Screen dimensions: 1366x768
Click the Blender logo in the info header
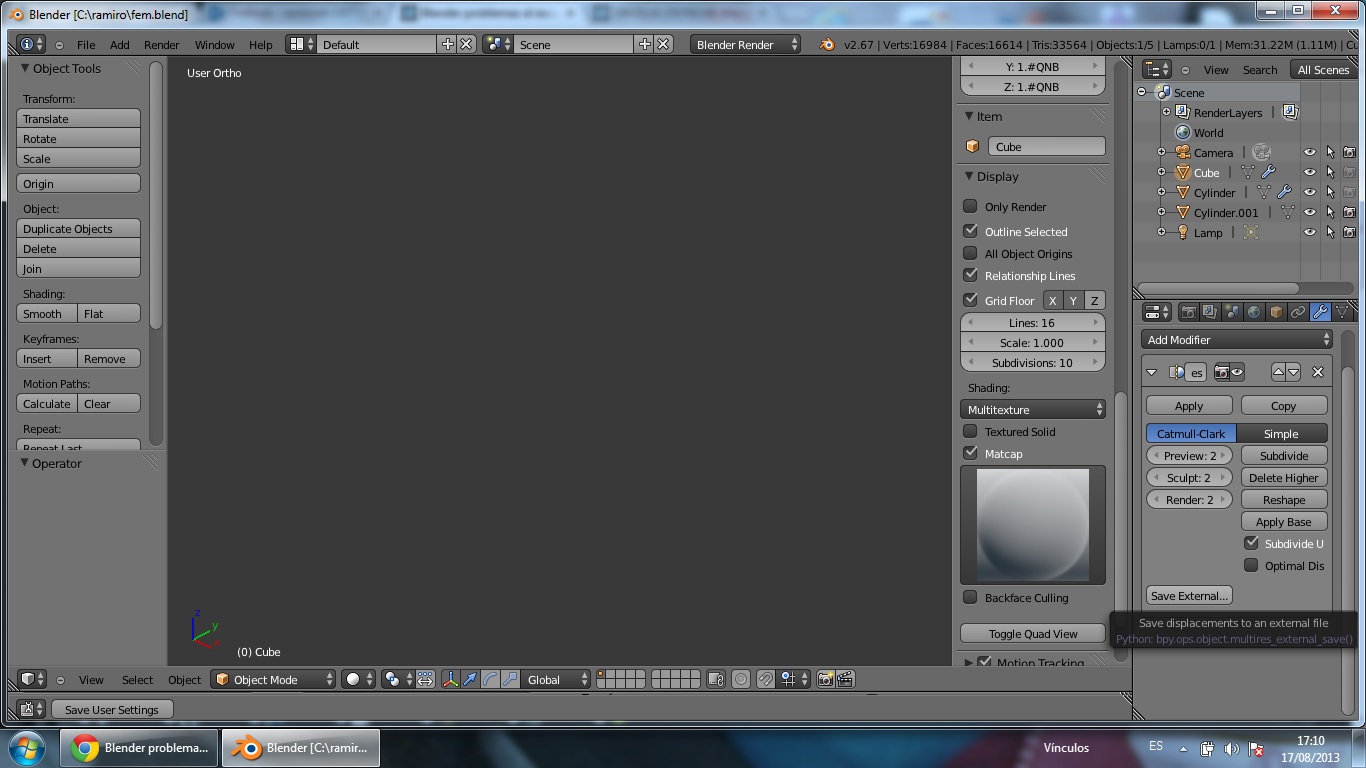[827, 44]
